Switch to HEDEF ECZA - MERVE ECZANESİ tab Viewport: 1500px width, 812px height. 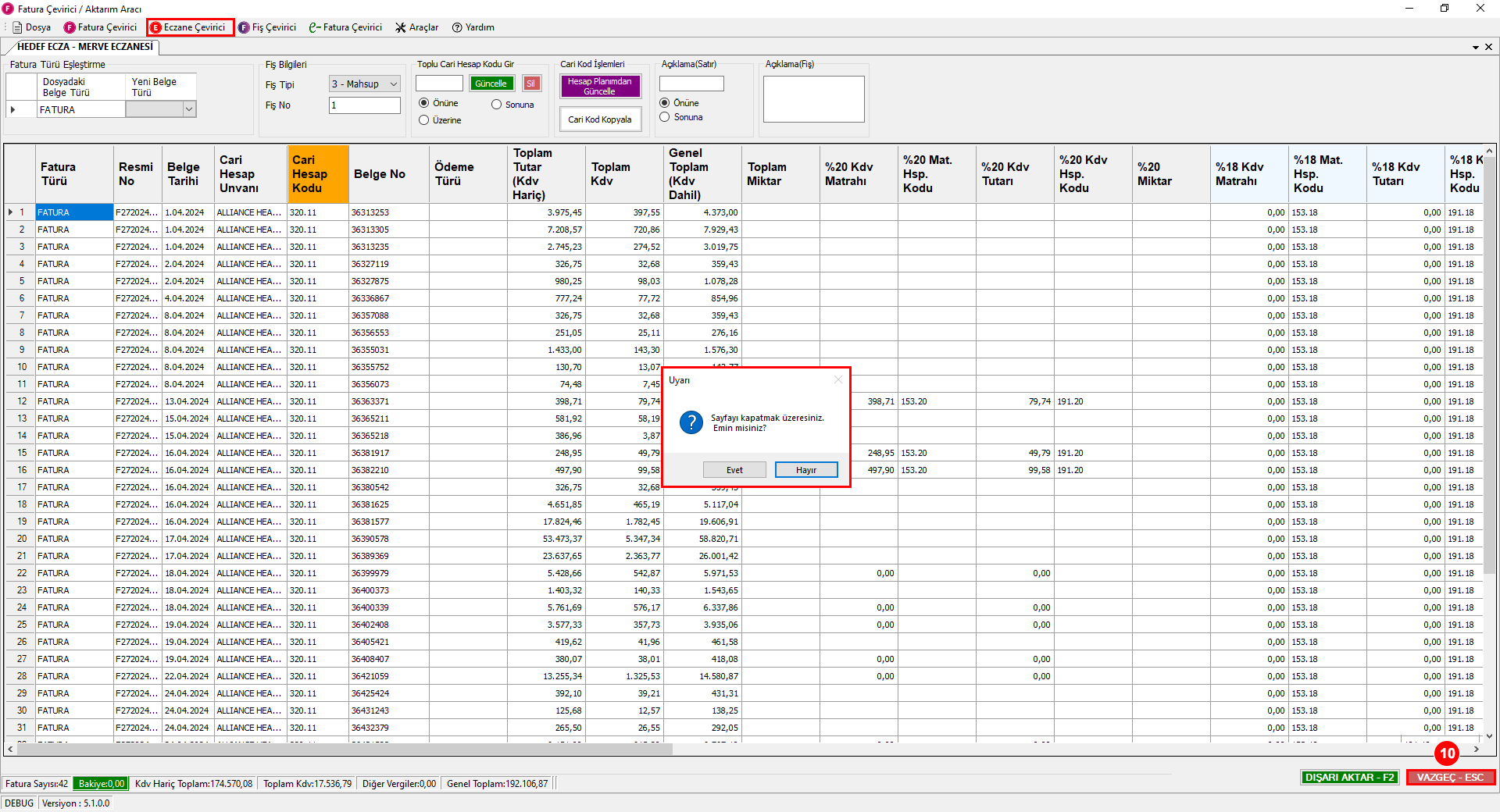[x=85, y=47]
